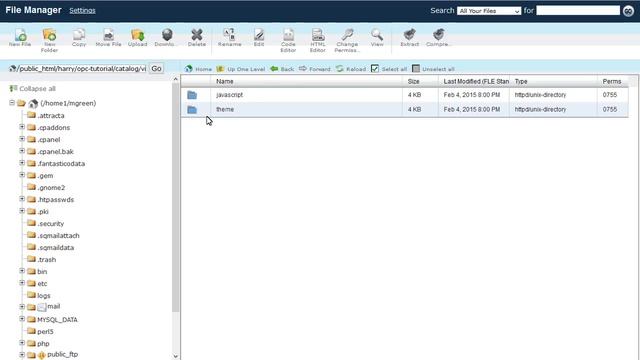The height and width of the screenshot is (360, 640).
Task: Click the search text field
Action: pyautogui.click(x=578, y=11)
